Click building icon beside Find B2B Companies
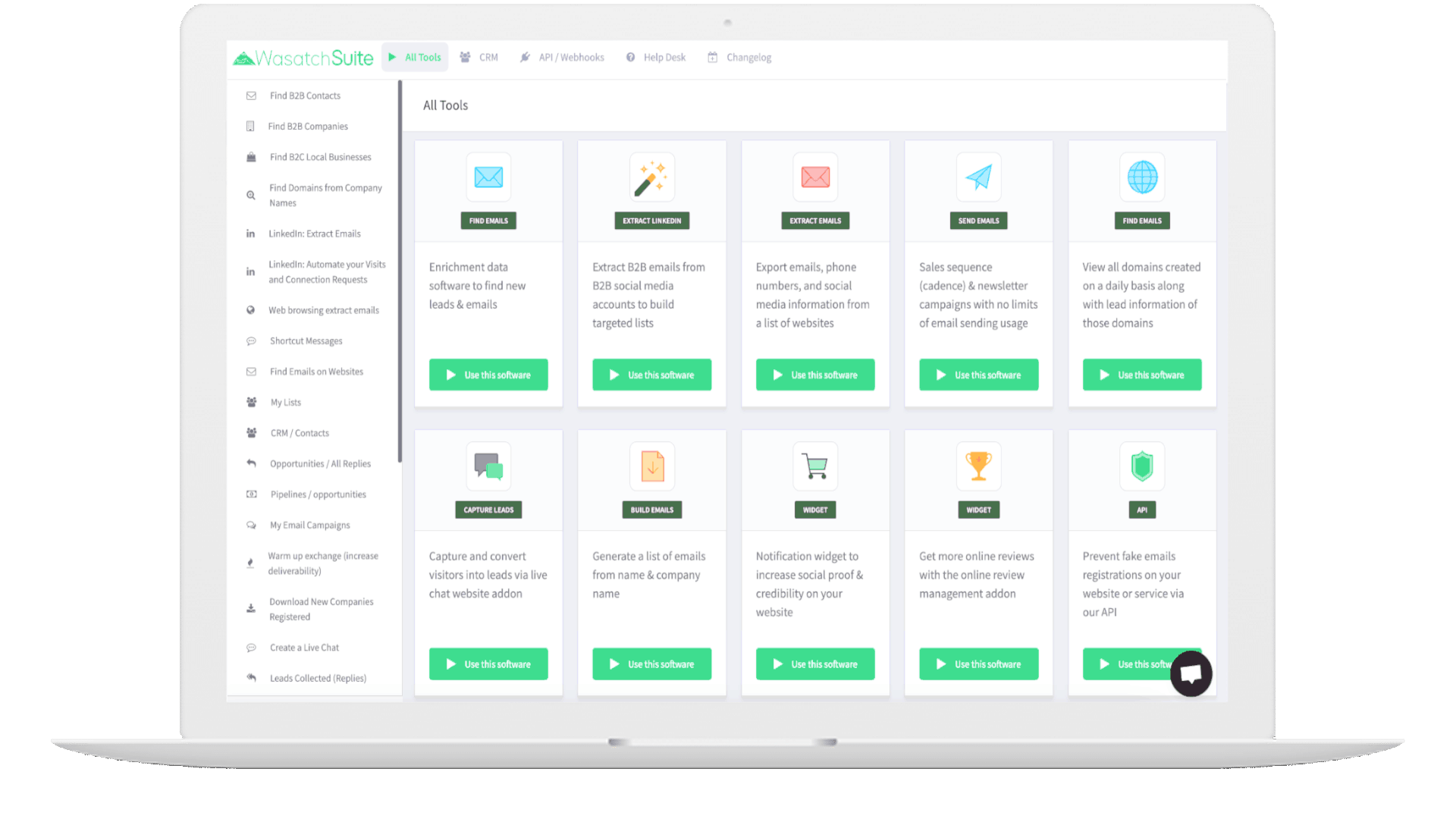The width and height of the screenshot is (1456, 819). coord(250,127)
